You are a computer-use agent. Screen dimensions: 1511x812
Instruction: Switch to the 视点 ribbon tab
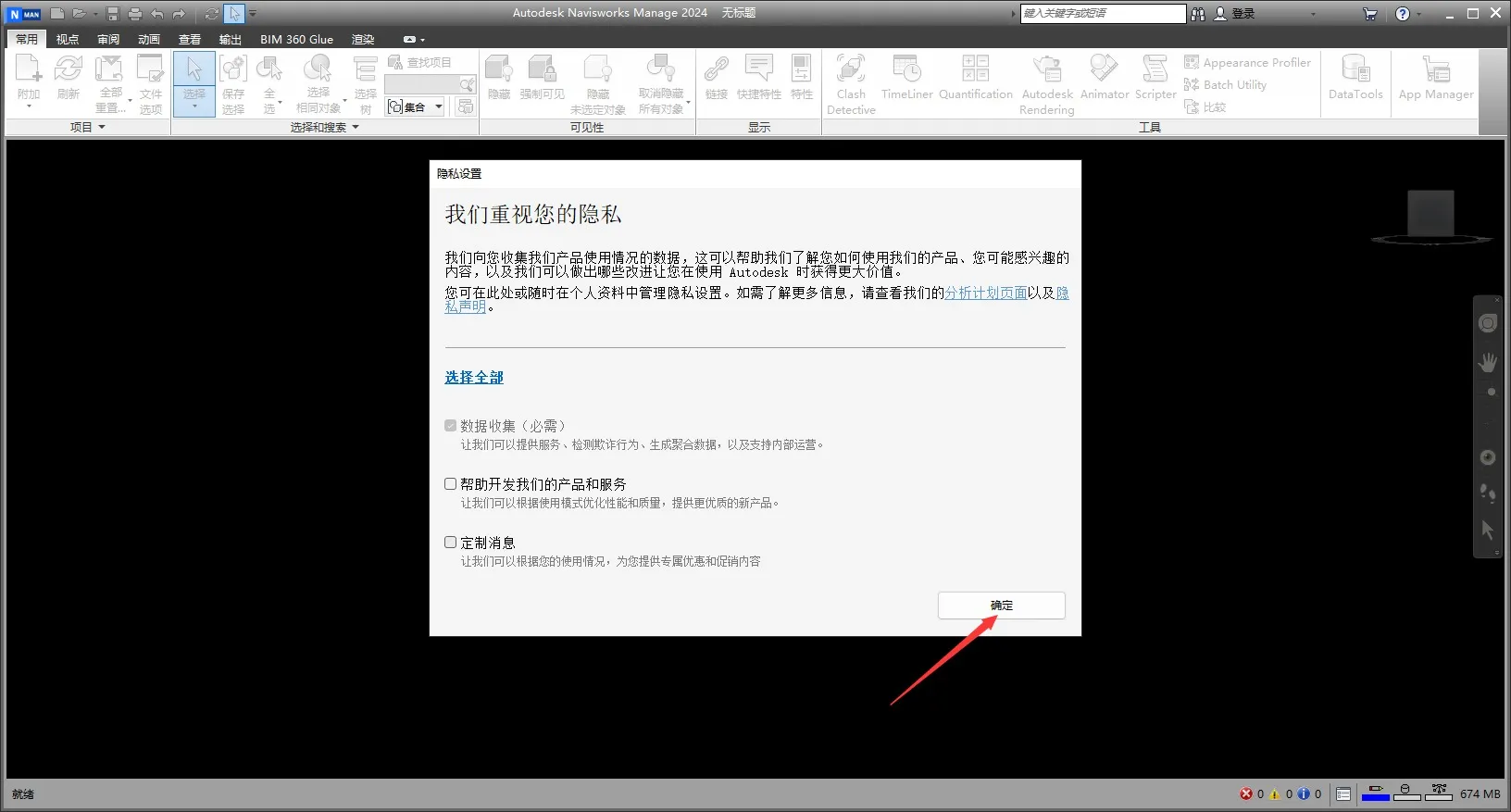point(68,40)
